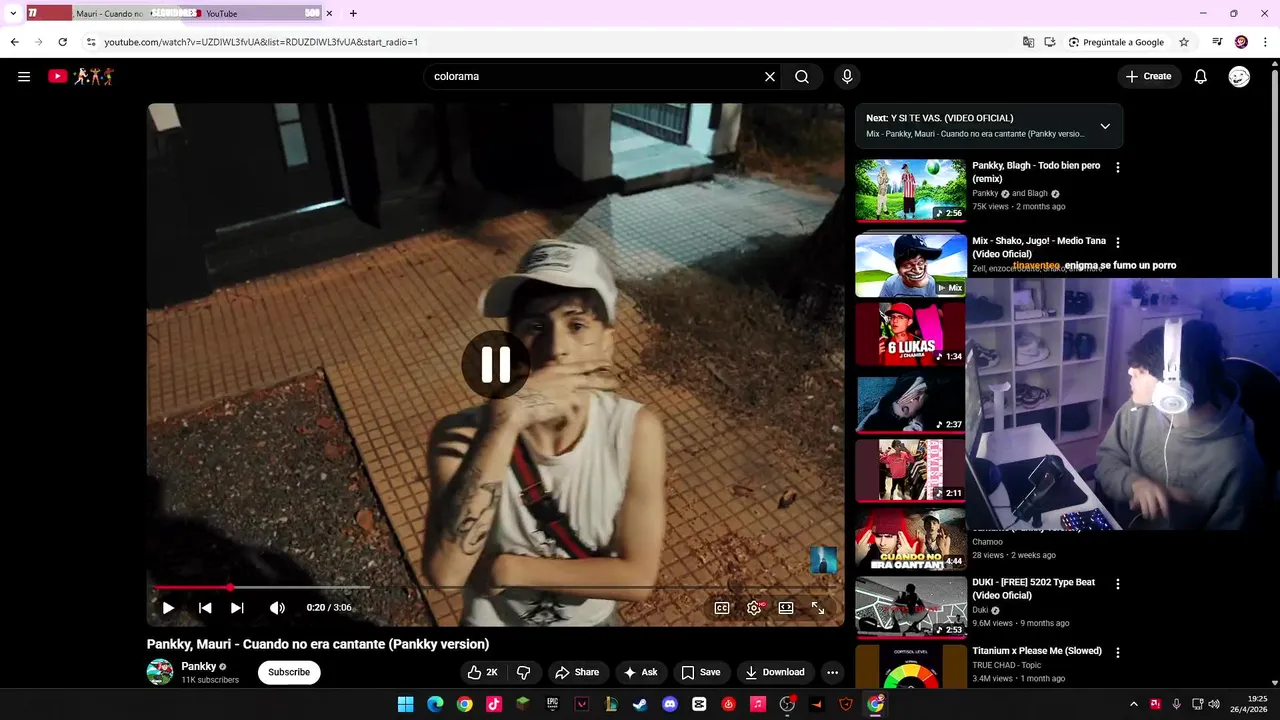
Task: Download the video
Action: point(775,672)
